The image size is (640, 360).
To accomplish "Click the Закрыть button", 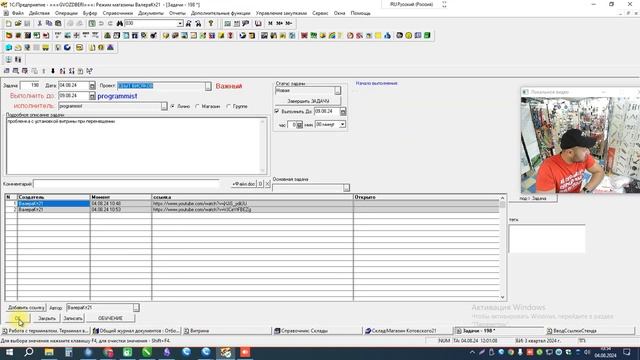I will [x=47, y=318].
